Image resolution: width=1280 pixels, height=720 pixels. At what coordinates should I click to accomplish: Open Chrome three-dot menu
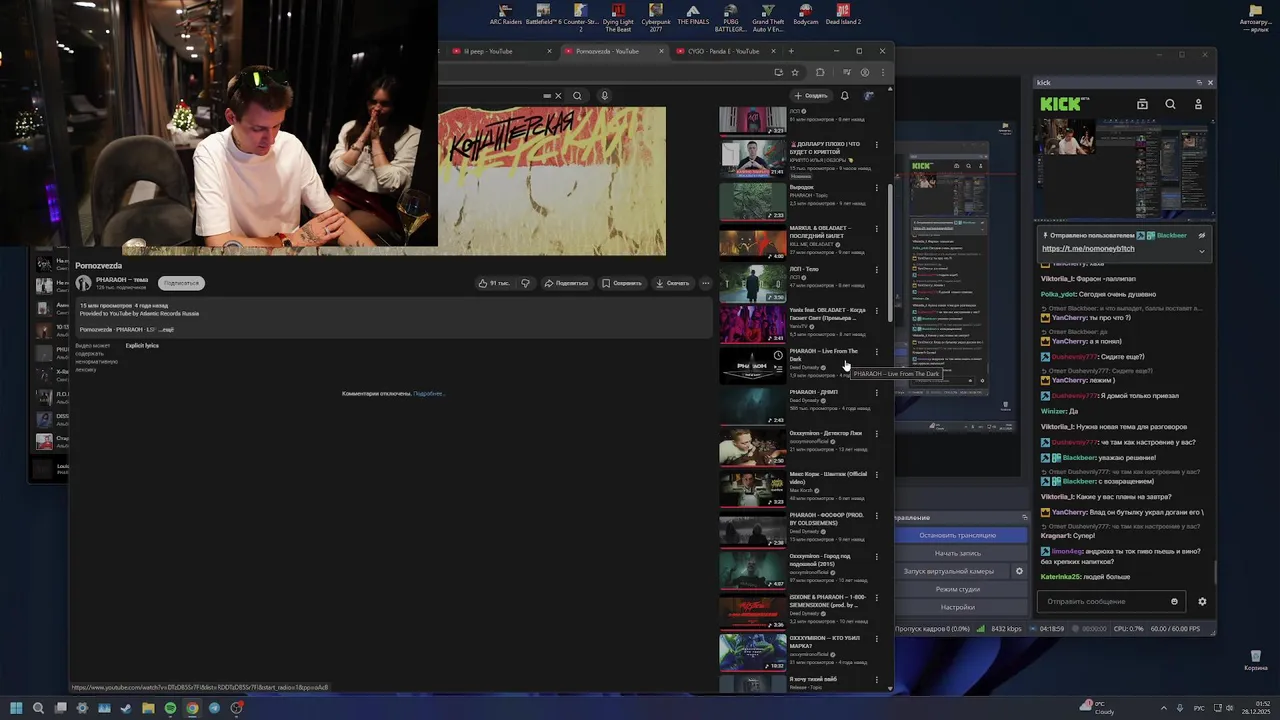(x=882, y=72)
